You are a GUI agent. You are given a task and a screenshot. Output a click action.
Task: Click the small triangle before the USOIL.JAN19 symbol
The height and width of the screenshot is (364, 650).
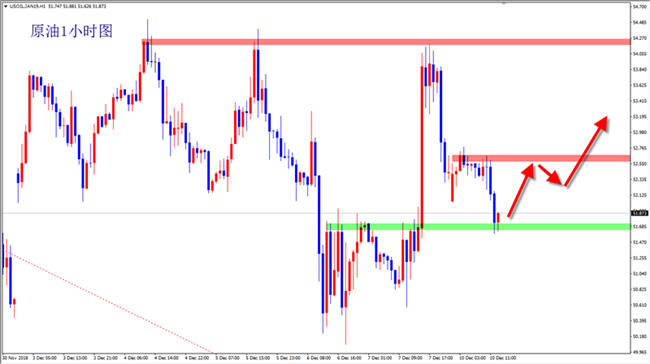5,7
